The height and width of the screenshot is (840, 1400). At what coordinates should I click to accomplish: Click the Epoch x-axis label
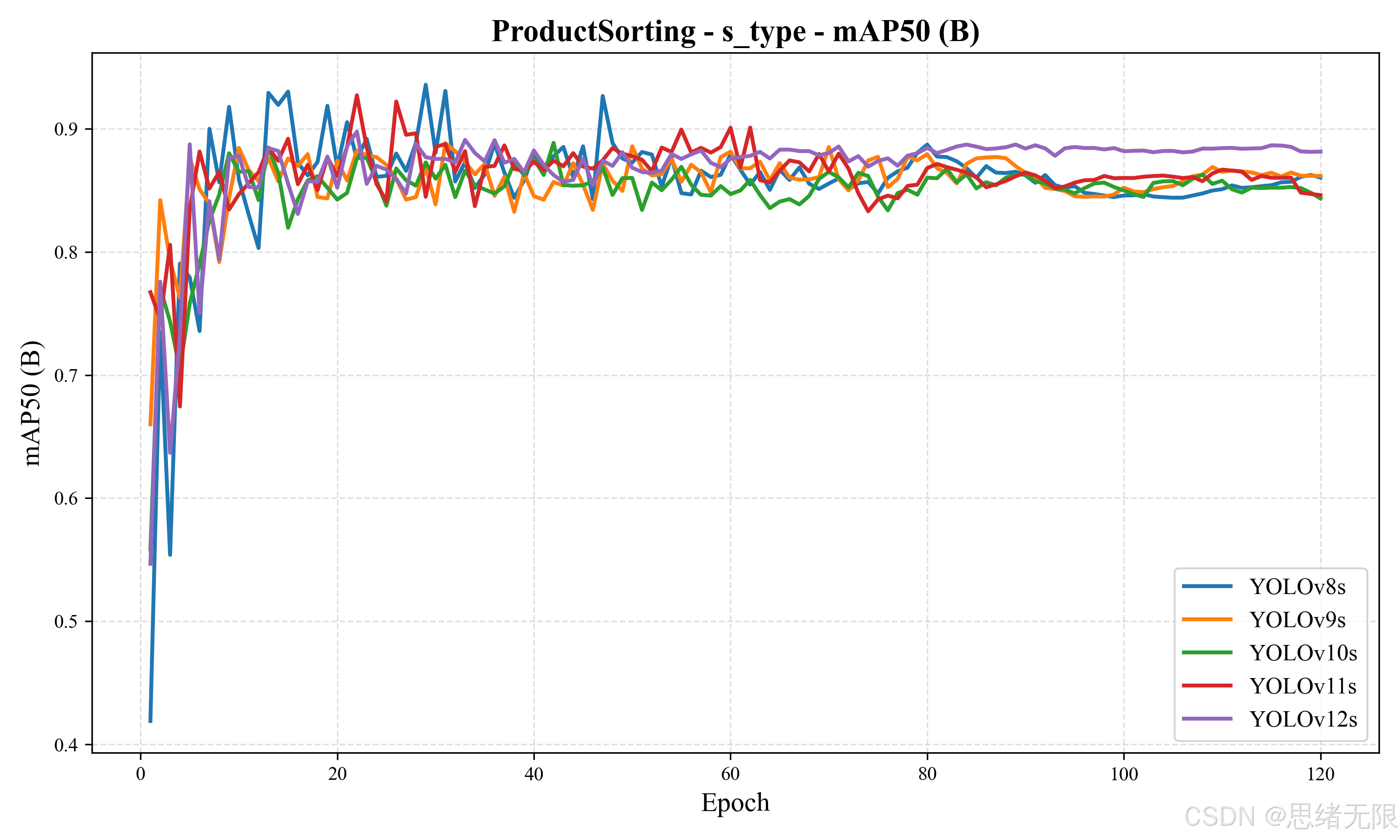tap(735, 803)
